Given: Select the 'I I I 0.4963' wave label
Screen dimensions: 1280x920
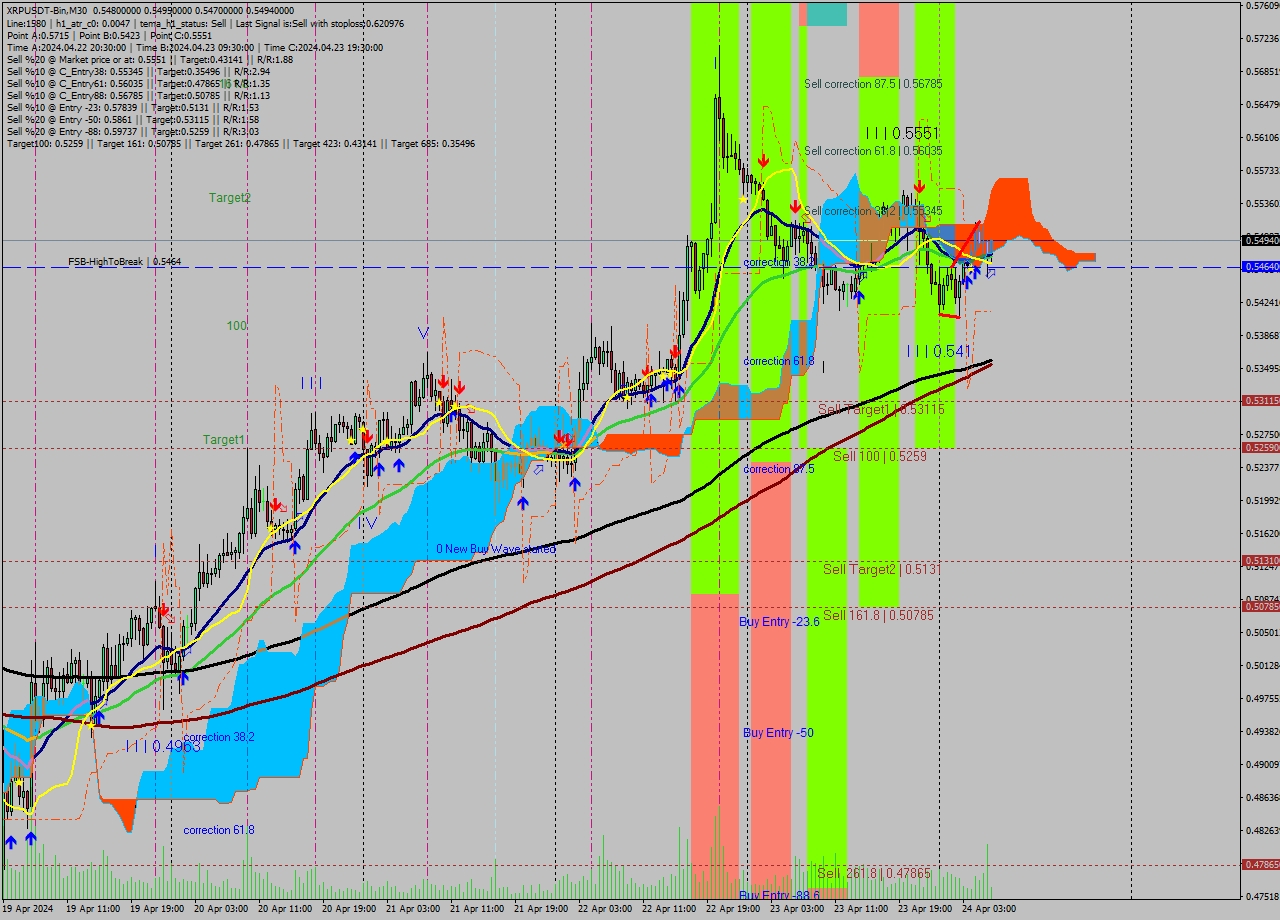Looking at the screenshot, I should (x=164, y=746).
